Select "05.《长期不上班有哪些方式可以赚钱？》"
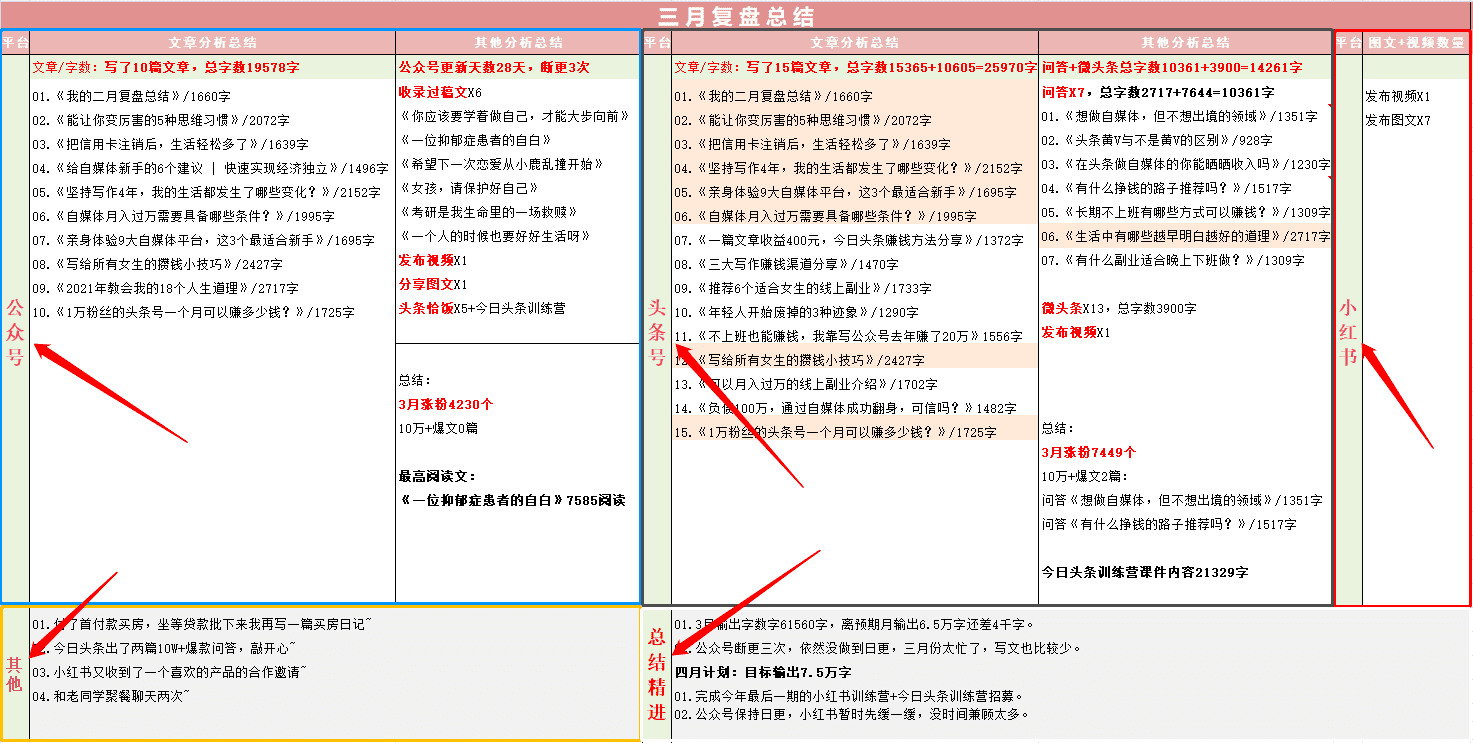Image resolution: width=1473 pixels, height=743 pixels. pyautogui.click(x=1186, y=212)
